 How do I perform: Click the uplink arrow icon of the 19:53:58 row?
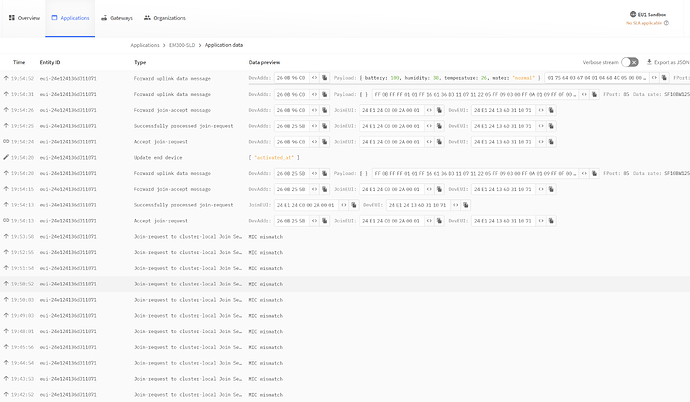[x=6, y=236]
